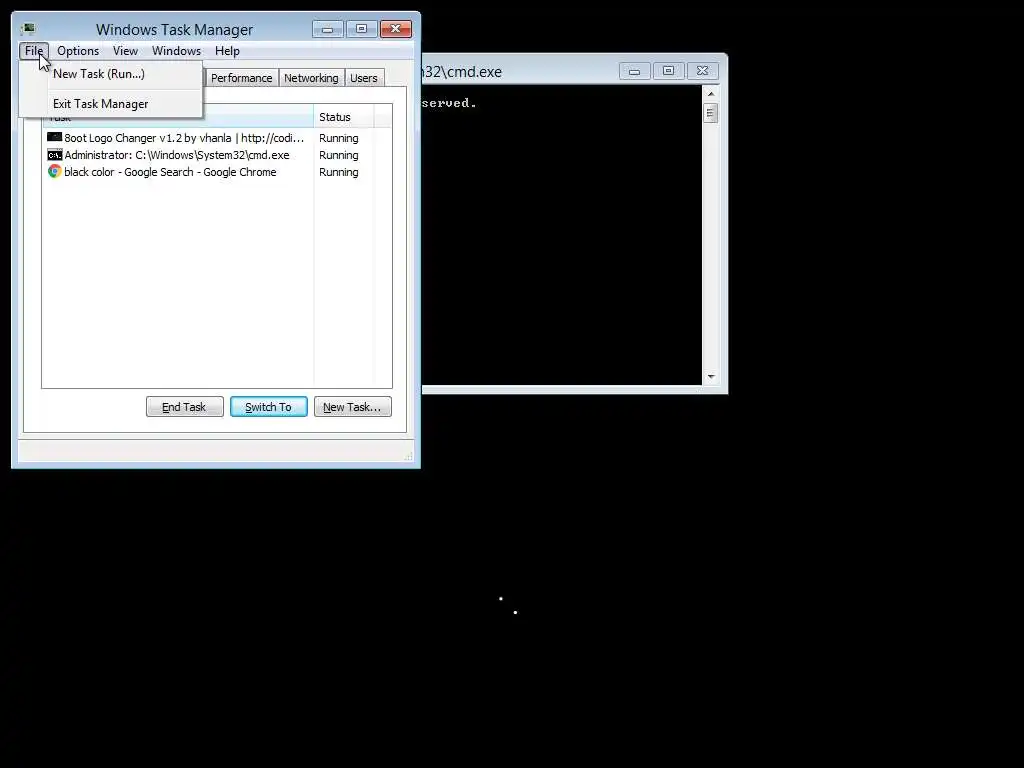Image resolution: width=1024 pixels, height=768 pixels.
Task: Open the Options menu
Action: coord(78,51)
